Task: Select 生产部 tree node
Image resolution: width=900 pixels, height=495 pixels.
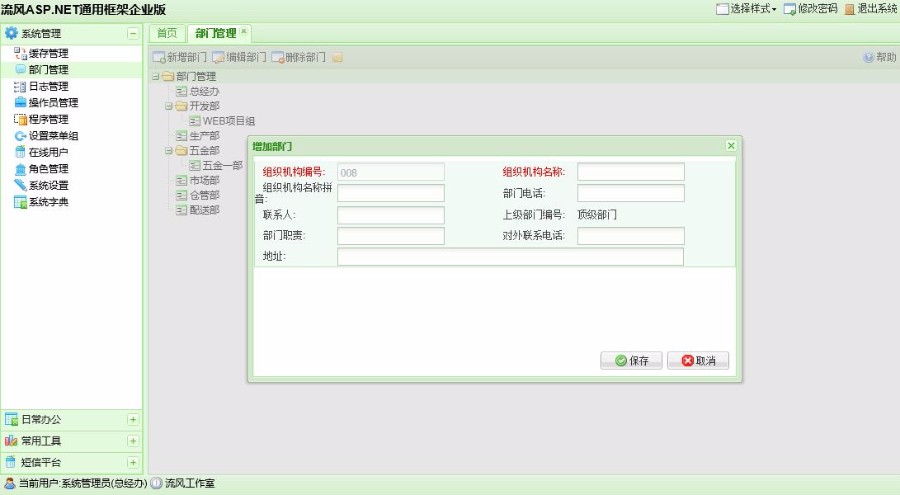Action: click(204, 136)
